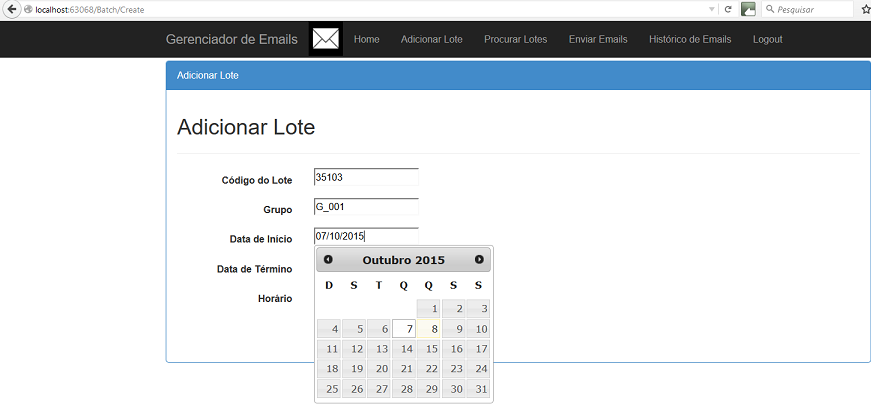Click into the Grupo text field

[x=366, y=207]
